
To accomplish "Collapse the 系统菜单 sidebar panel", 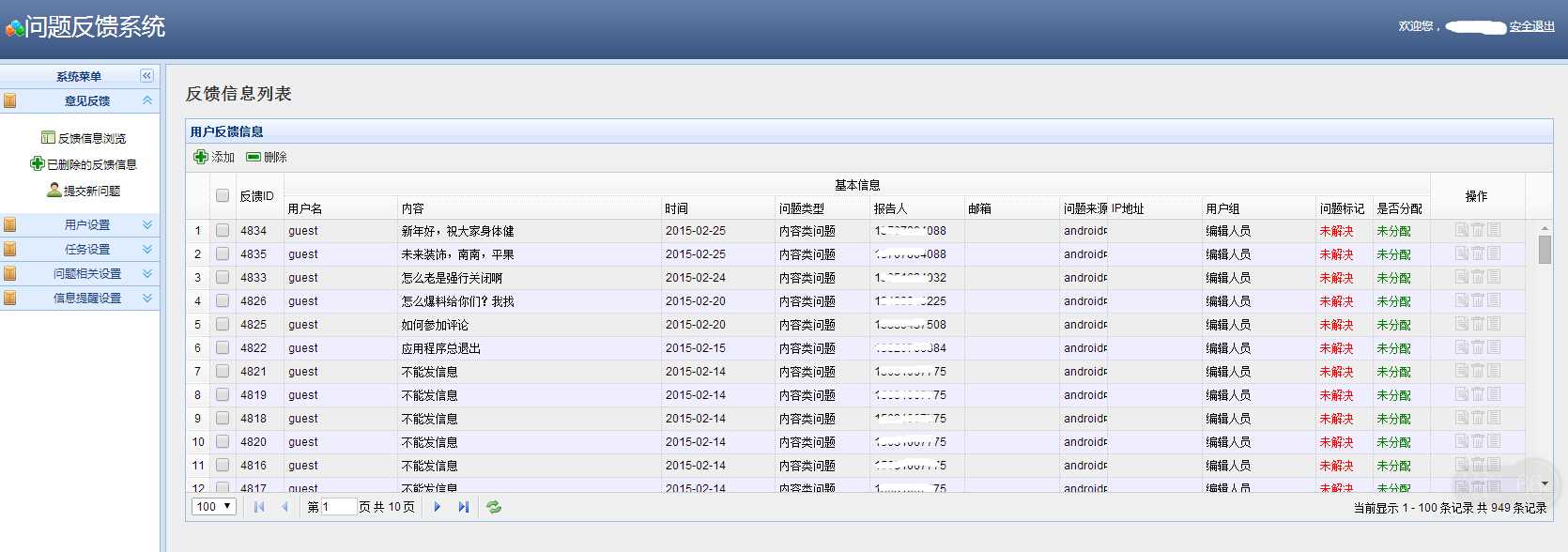I will [x=146, y=76].
